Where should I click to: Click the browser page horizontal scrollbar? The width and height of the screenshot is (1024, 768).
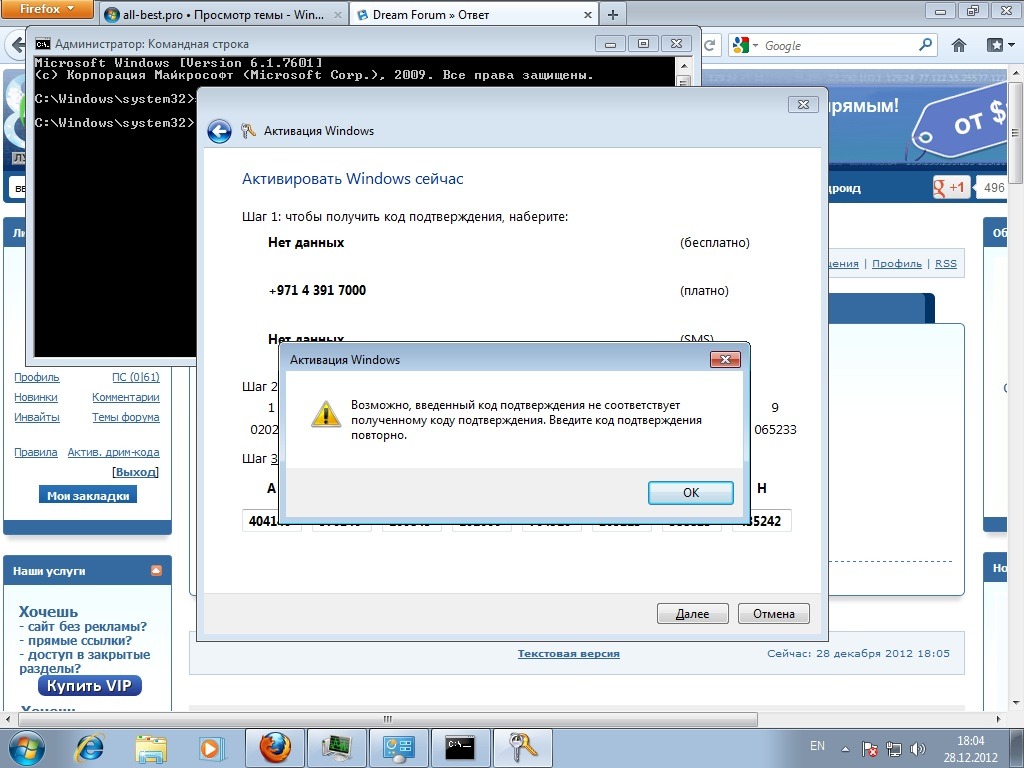(388, 719)
